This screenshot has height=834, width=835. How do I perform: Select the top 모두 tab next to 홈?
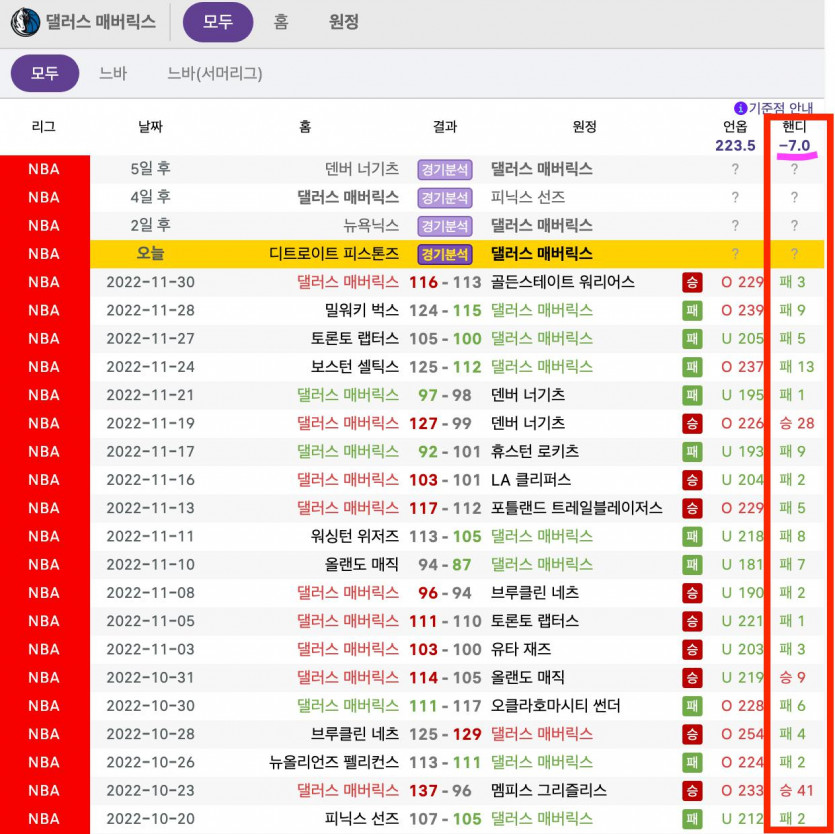pos(218,22)
